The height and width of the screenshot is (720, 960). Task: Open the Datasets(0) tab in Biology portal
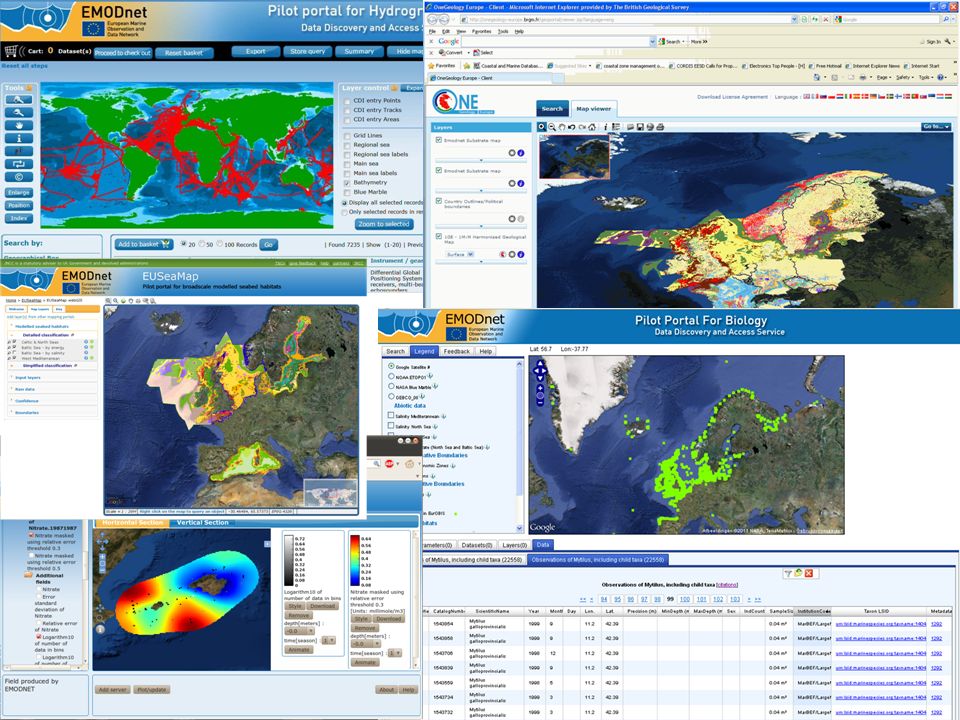478,545
